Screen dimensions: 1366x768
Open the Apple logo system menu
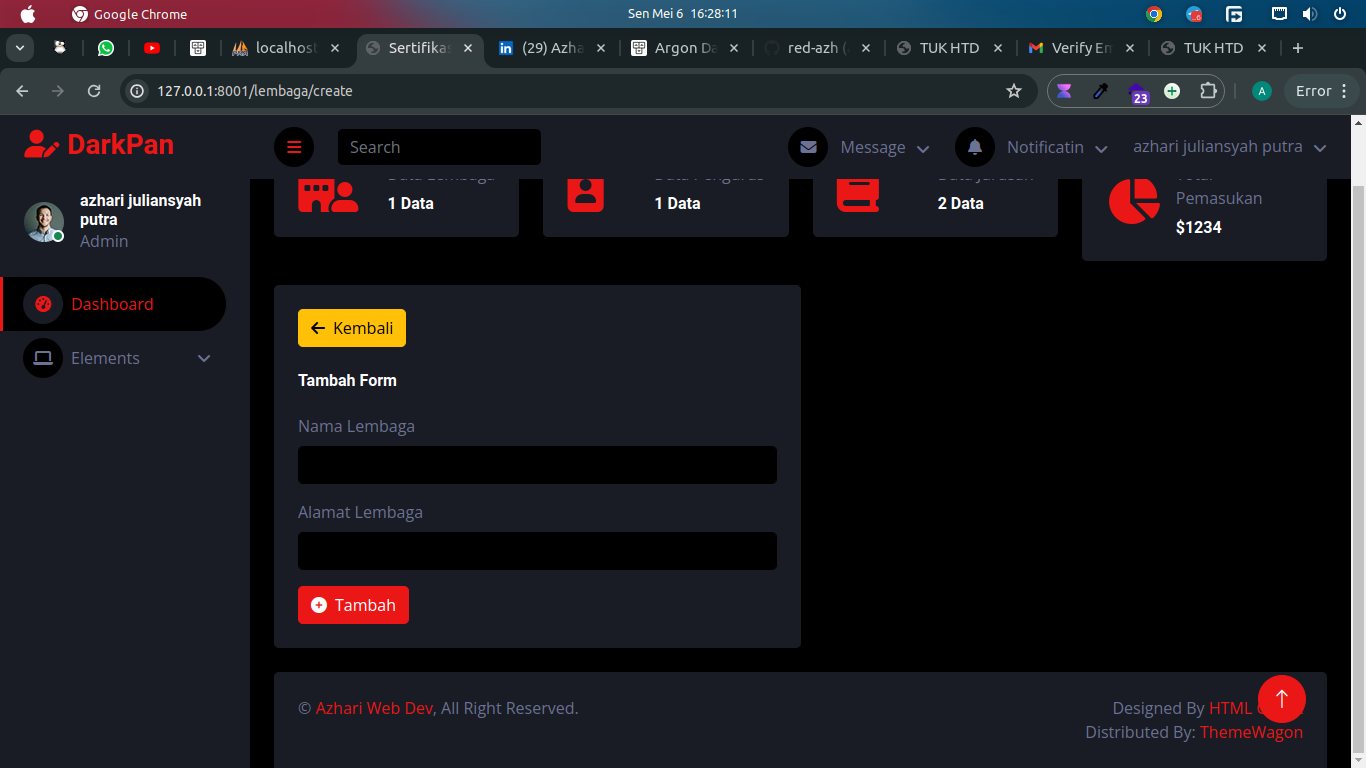tap(27, 14)
